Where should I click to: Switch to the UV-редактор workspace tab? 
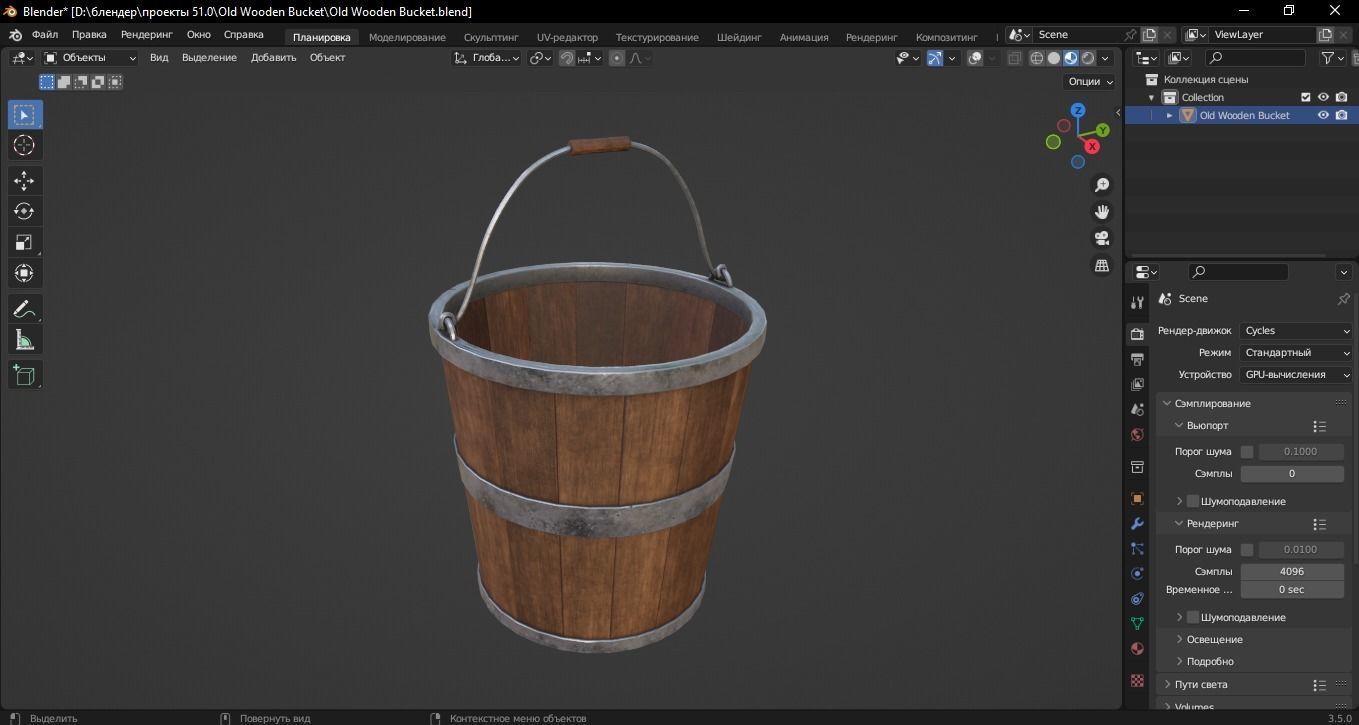click(567, 37)
